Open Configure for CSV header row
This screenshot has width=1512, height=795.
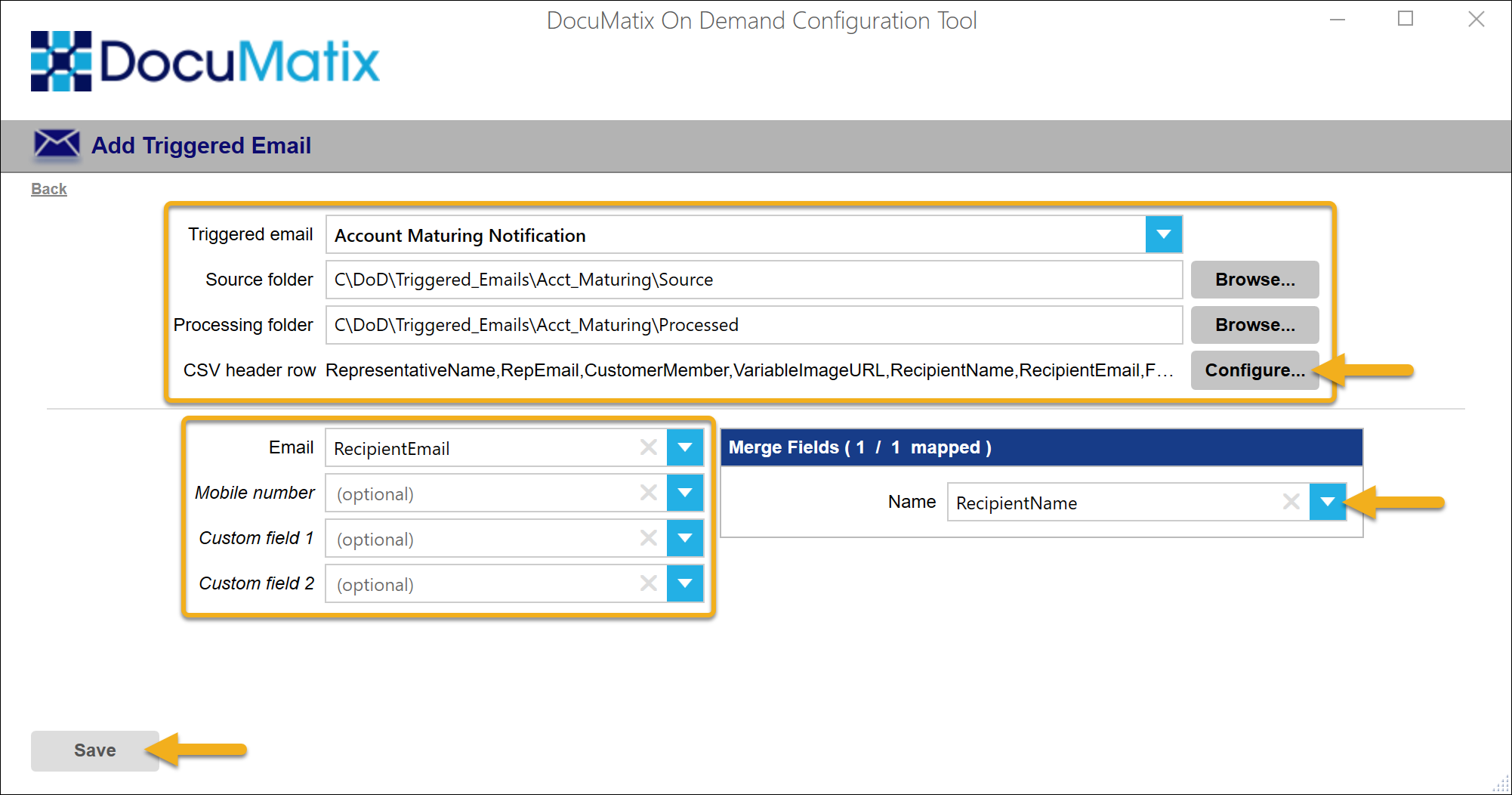tap(1255, 370)
